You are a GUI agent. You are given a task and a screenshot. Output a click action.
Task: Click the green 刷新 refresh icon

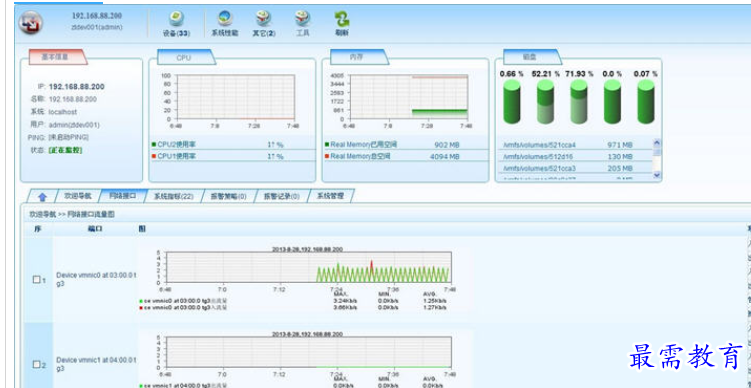point(341,19)
